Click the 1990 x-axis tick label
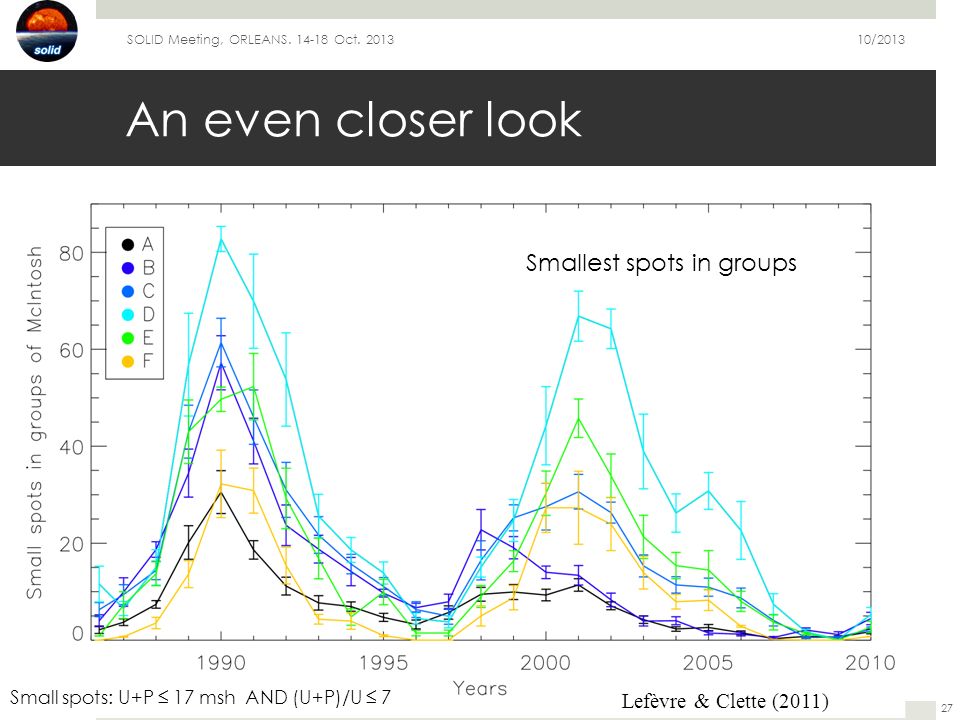The image size is (960, 720). coord(221,662)
